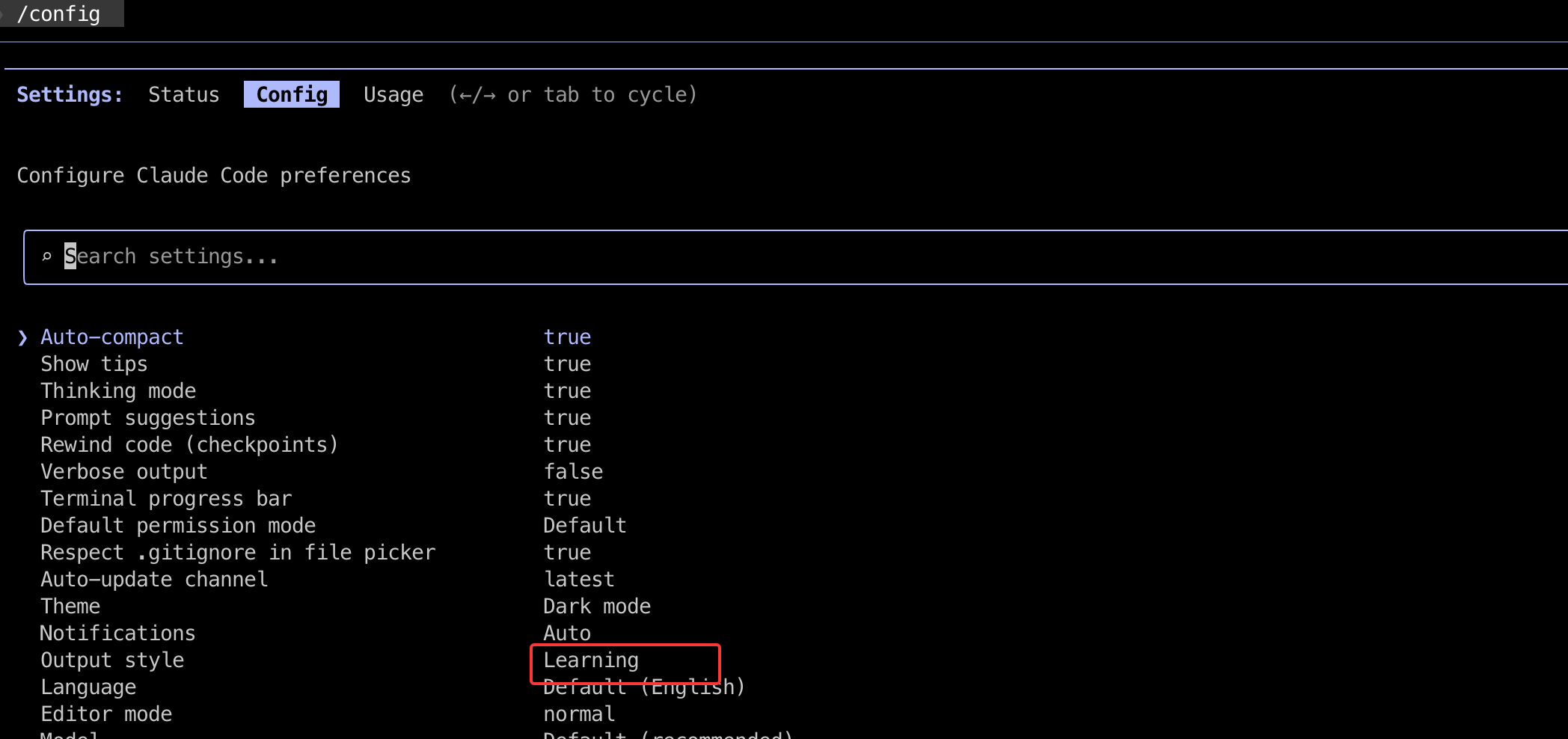Screen dimensions: 1568x739
Task: Open Notifications Auto value
Action: coord(567,634)
